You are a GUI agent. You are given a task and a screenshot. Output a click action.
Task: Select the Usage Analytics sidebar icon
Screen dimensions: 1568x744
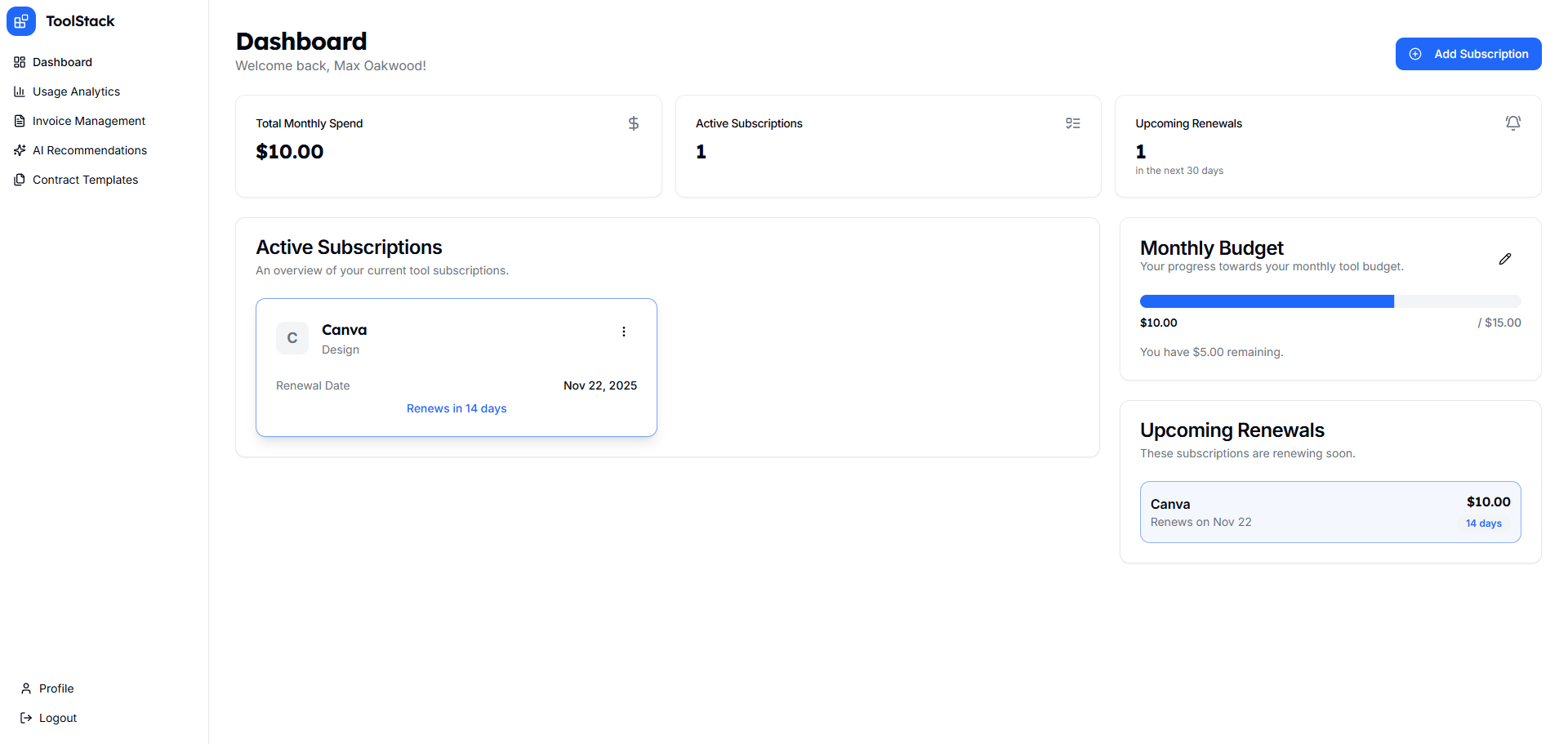point(19,91)
